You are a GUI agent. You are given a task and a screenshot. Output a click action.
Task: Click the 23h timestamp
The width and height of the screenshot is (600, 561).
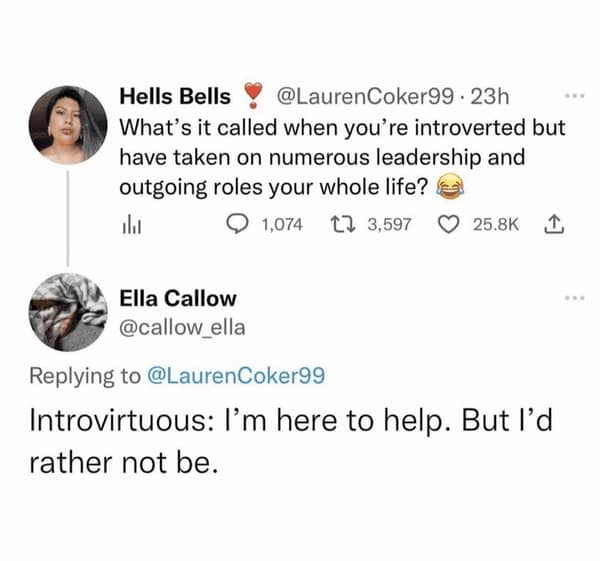(491, 98)
